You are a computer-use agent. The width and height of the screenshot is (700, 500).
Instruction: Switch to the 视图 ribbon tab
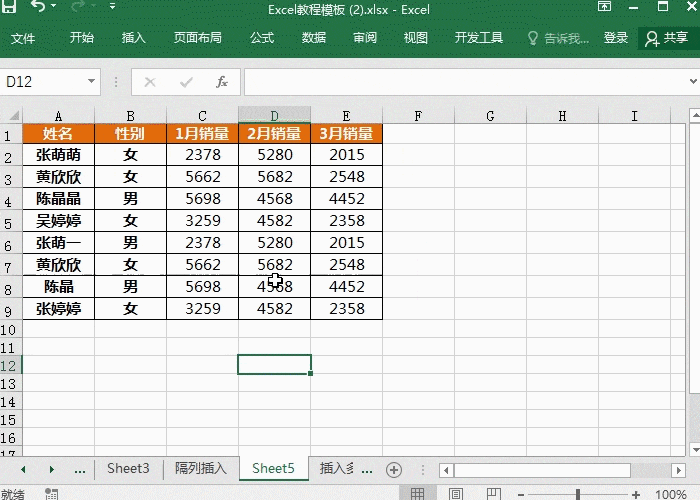416,38
